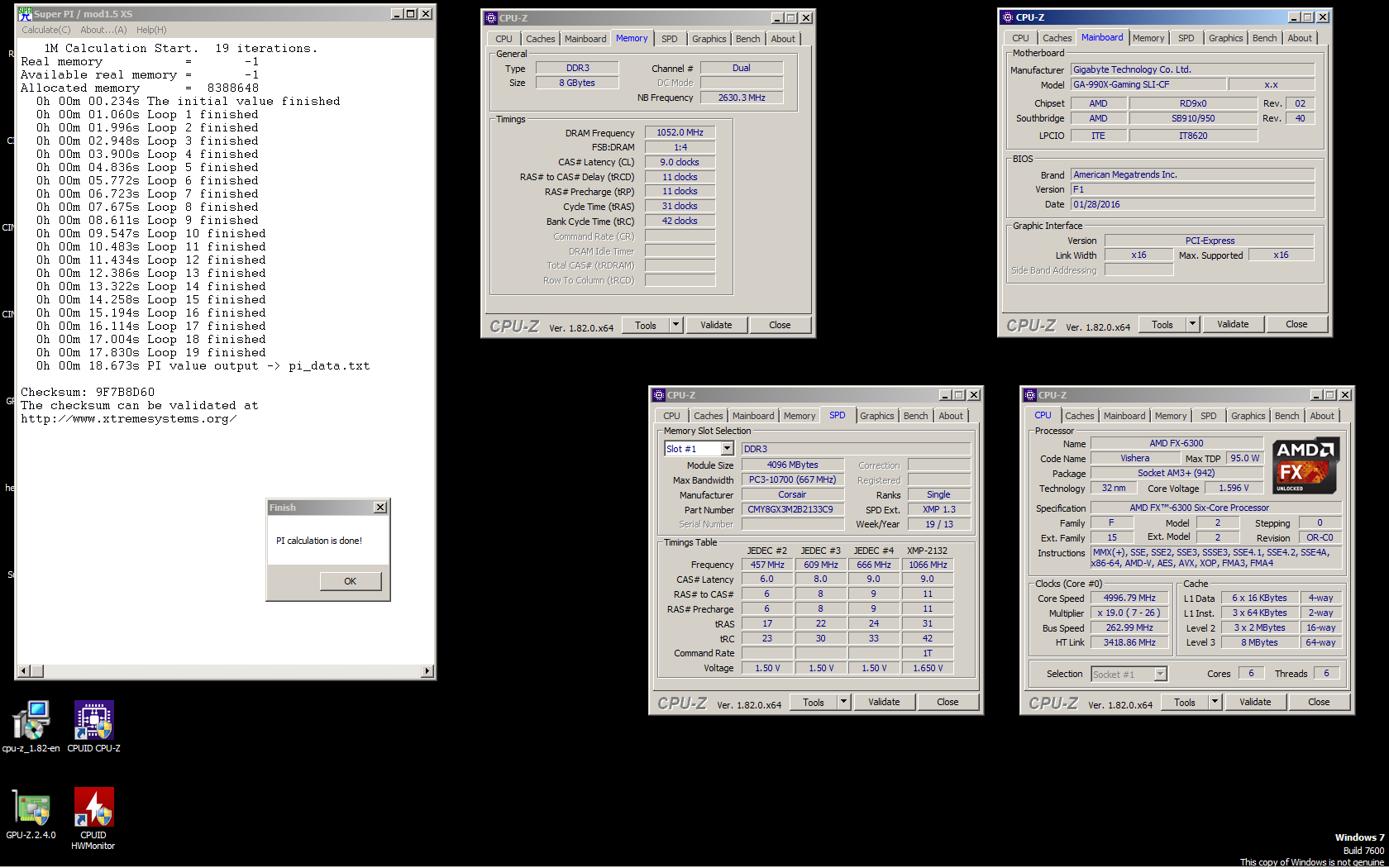
Task: Open Tools dropdown arrow in Memory CPU-Z window
Action: click(675, 325)
